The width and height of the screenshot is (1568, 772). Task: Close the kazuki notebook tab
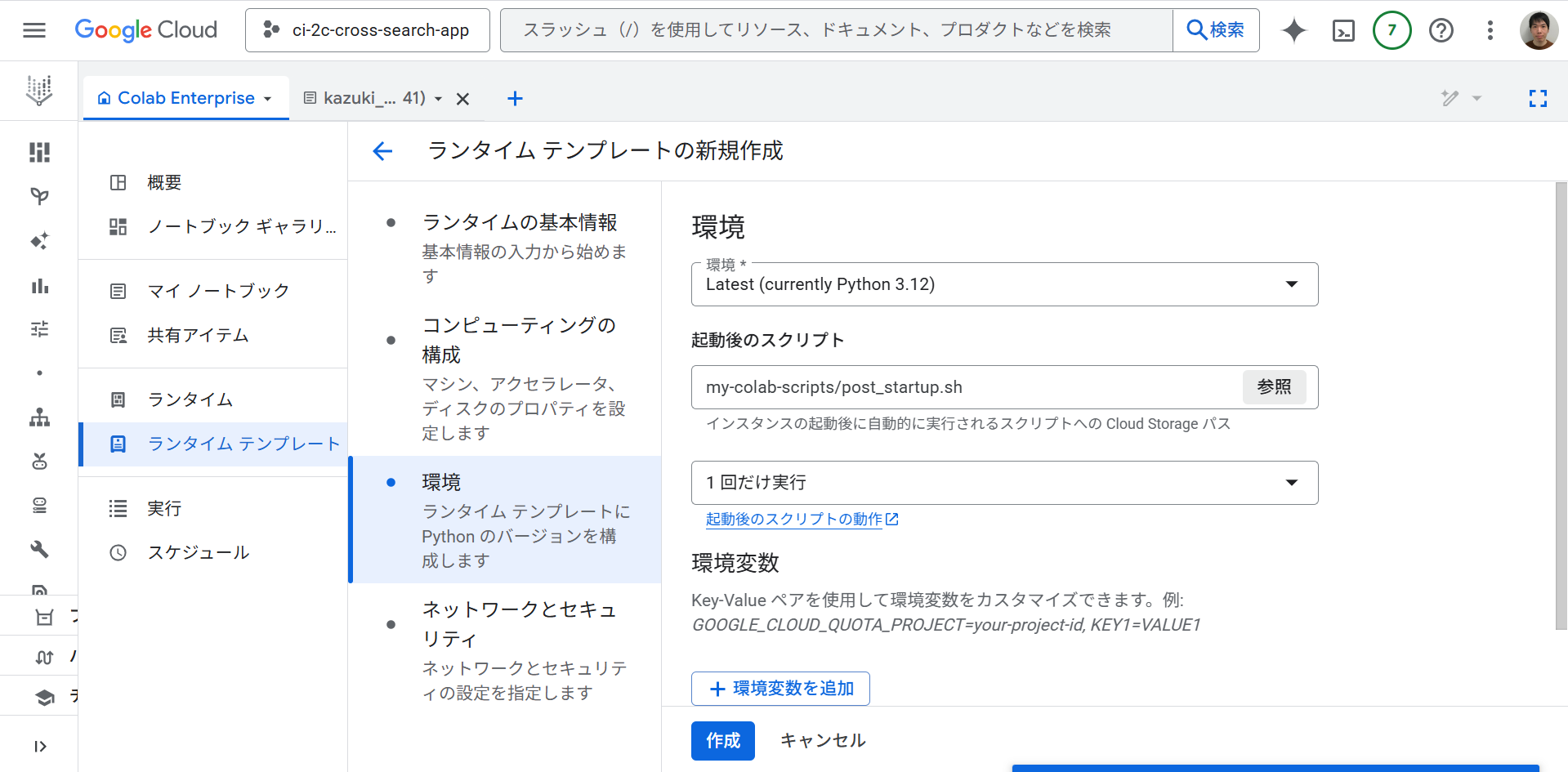click(x=462, y=99)
